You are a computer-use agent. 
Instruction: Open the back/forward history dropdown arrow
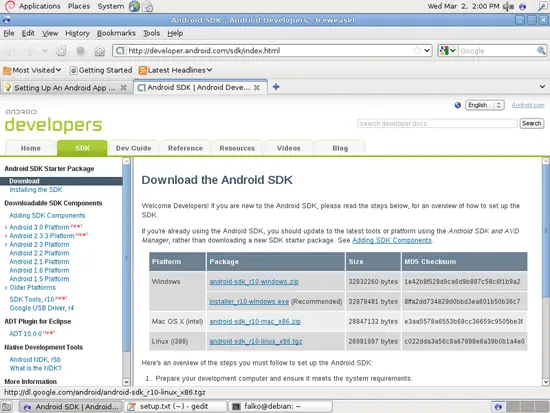[x=45, y=51]
